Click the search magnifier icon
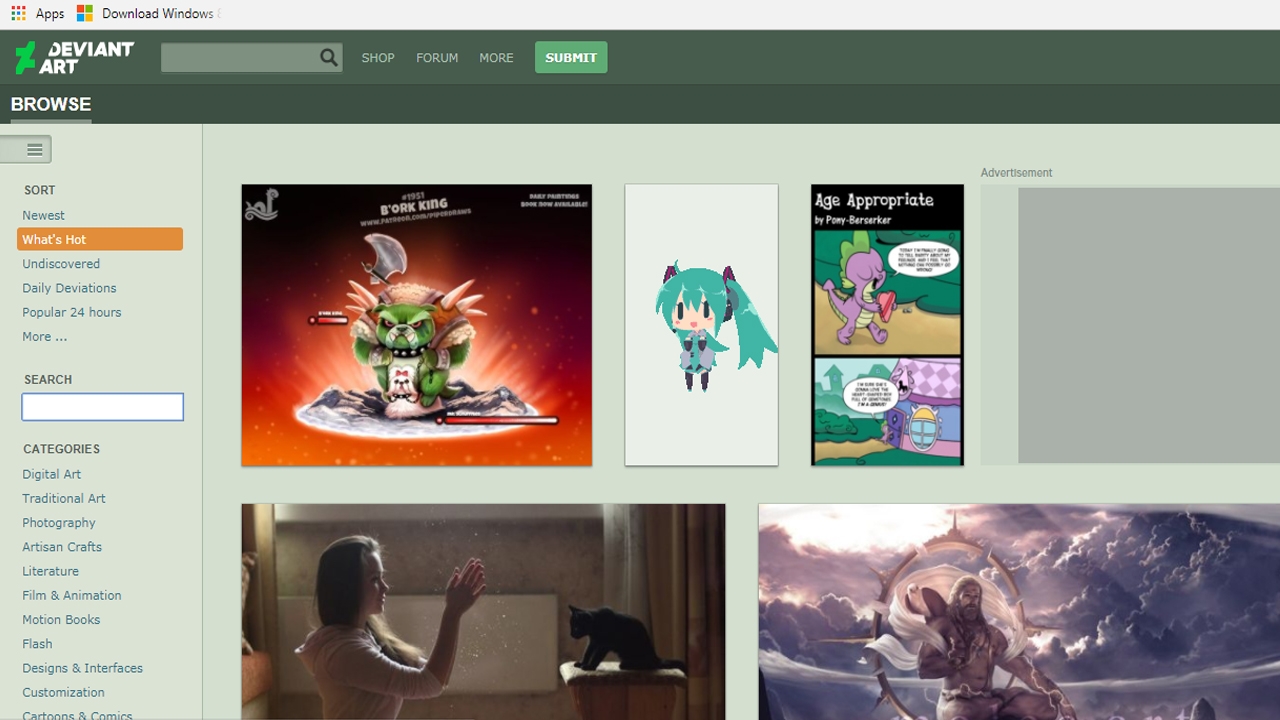Screen dimensions: 1280x720 (x=329, y=58)
